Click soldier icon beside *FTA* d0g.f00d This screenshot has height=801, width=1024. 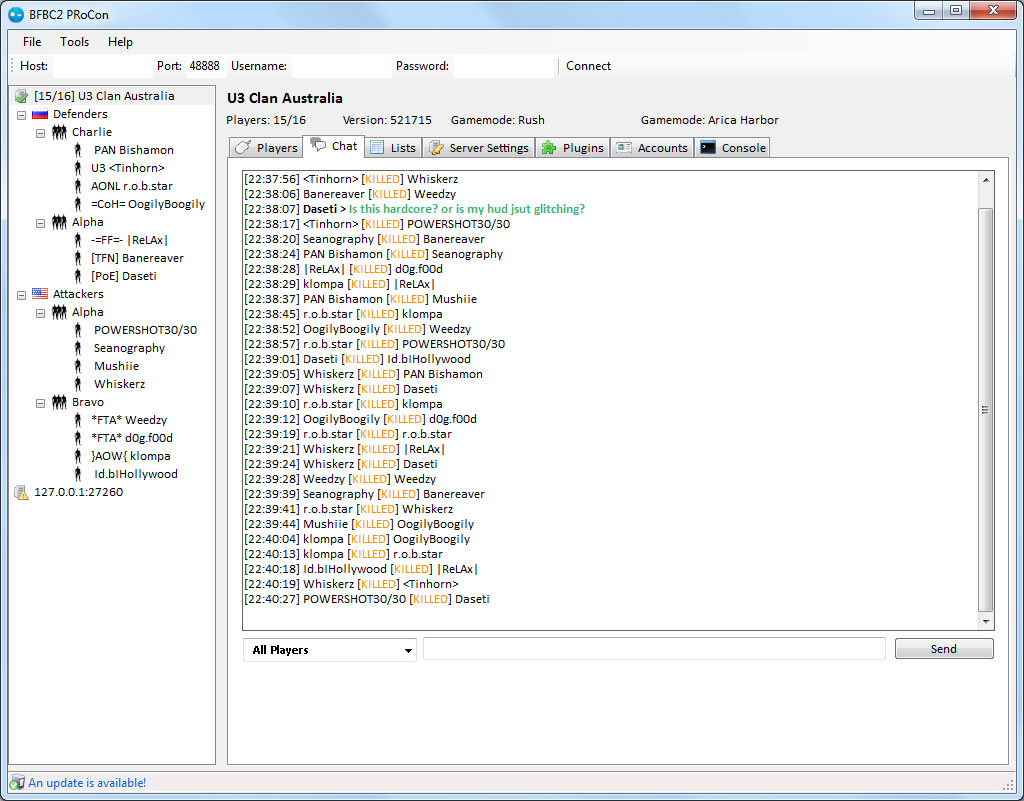78,438
